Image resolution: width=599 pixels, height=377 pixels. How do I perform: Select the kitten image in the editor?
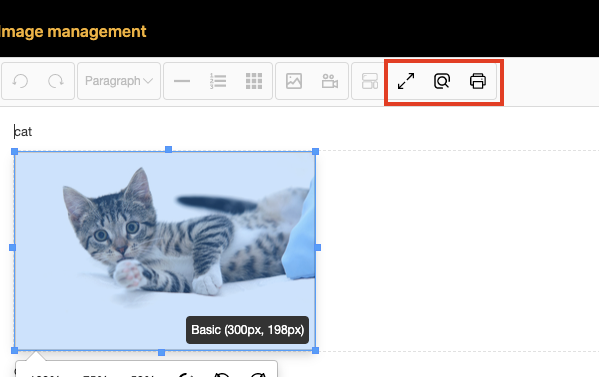point(165,251)
